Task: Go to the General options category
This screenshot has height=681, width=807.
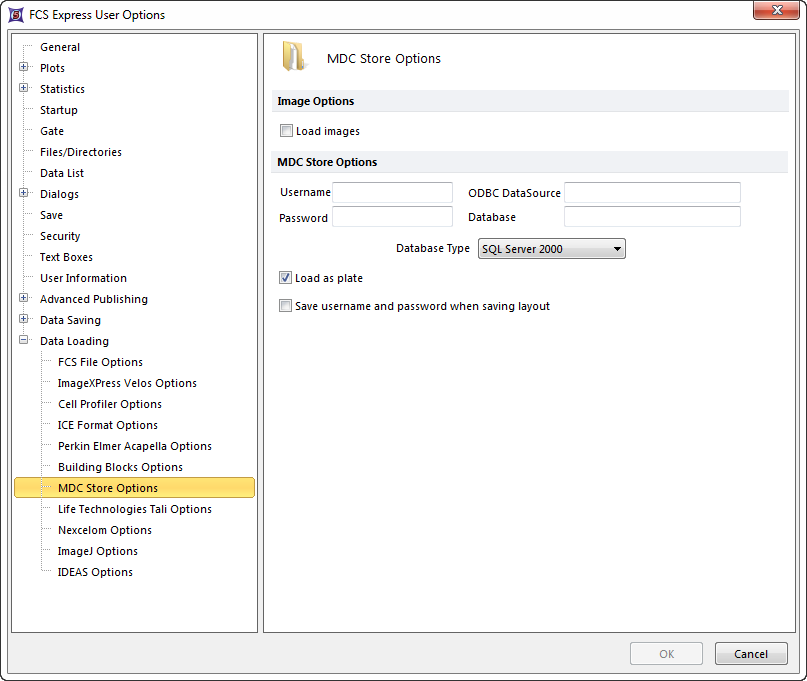Action: (x=60, y=47)
